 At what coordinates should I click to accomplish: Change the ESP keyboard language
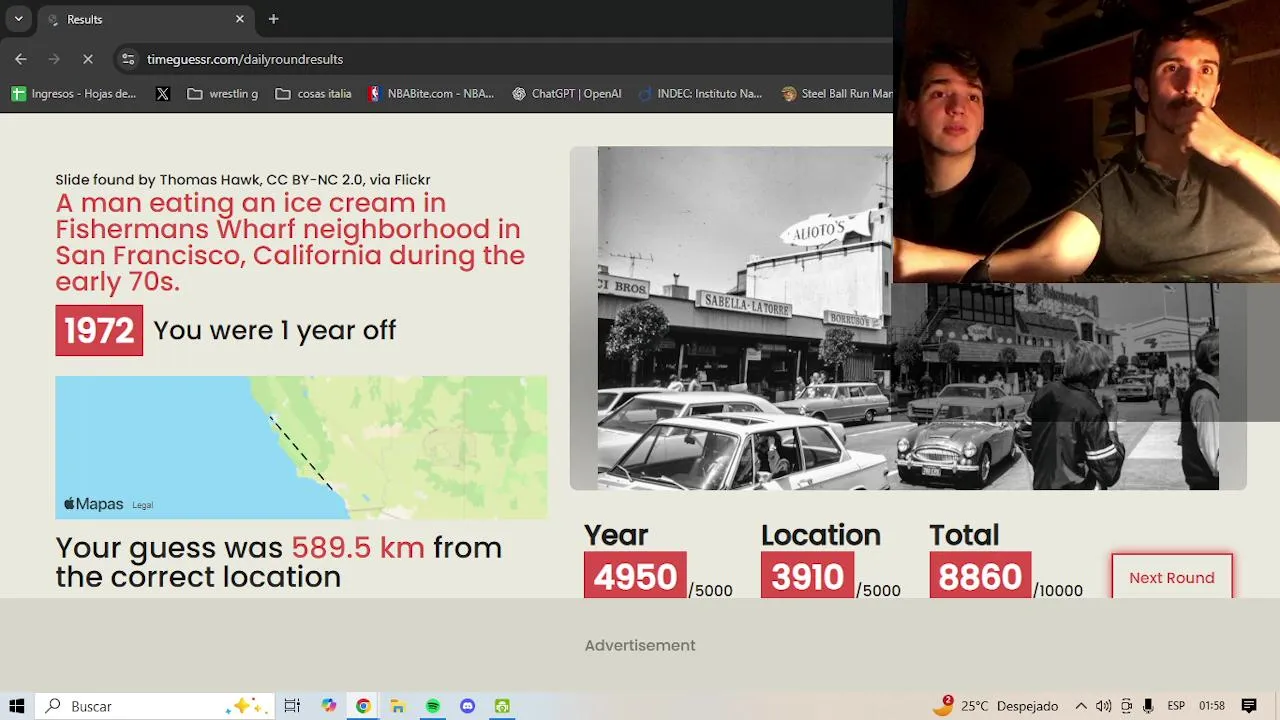coord(1176,706)
